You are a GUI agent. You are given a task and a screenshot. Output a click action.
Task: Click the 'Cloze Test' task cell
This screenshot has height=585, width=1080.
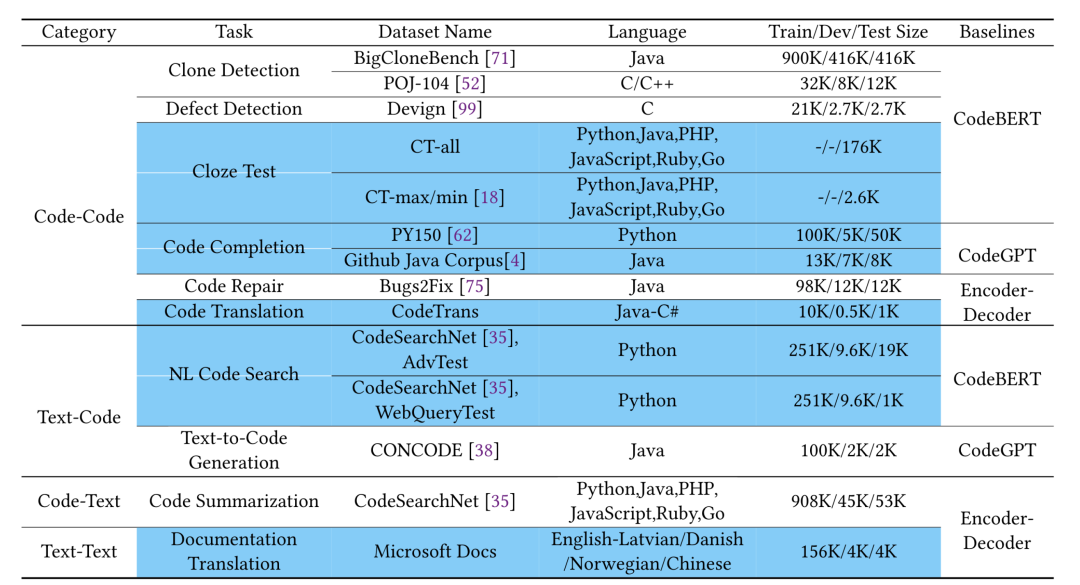[234, 172]
